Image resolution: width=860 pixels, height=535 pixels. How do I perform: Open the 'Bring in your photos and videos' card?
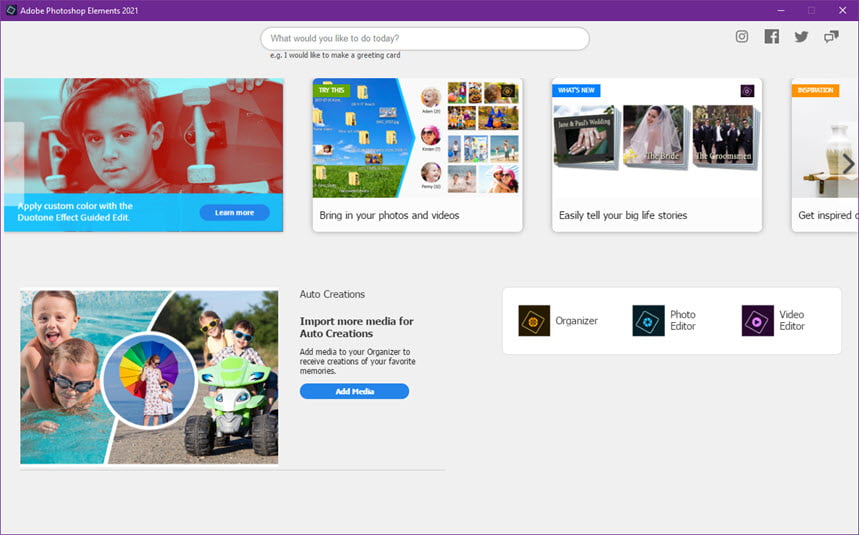pyautogui.click(x=417, y=155)
